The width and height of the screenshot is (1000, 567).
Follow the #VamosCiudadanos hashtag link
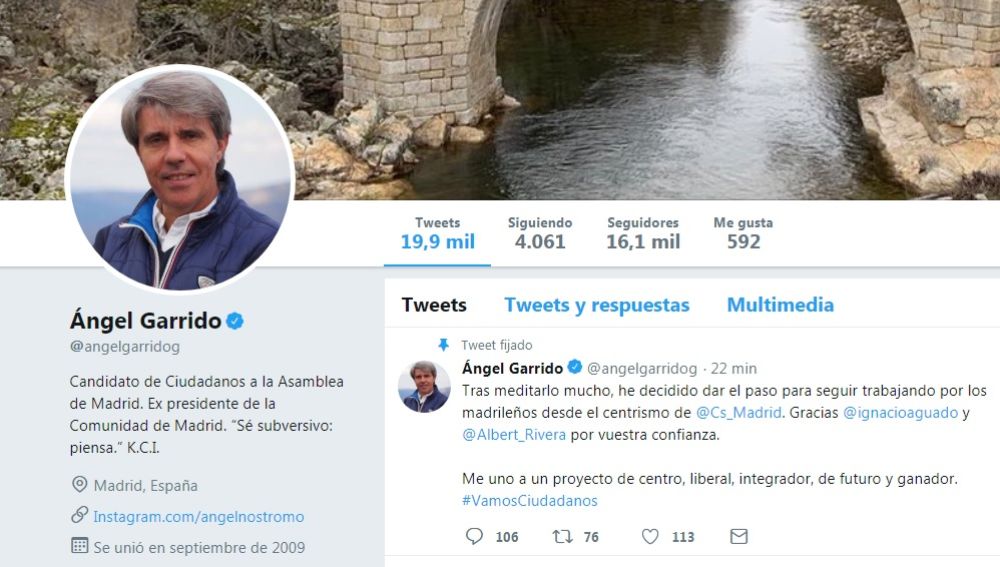coord(529,501)
